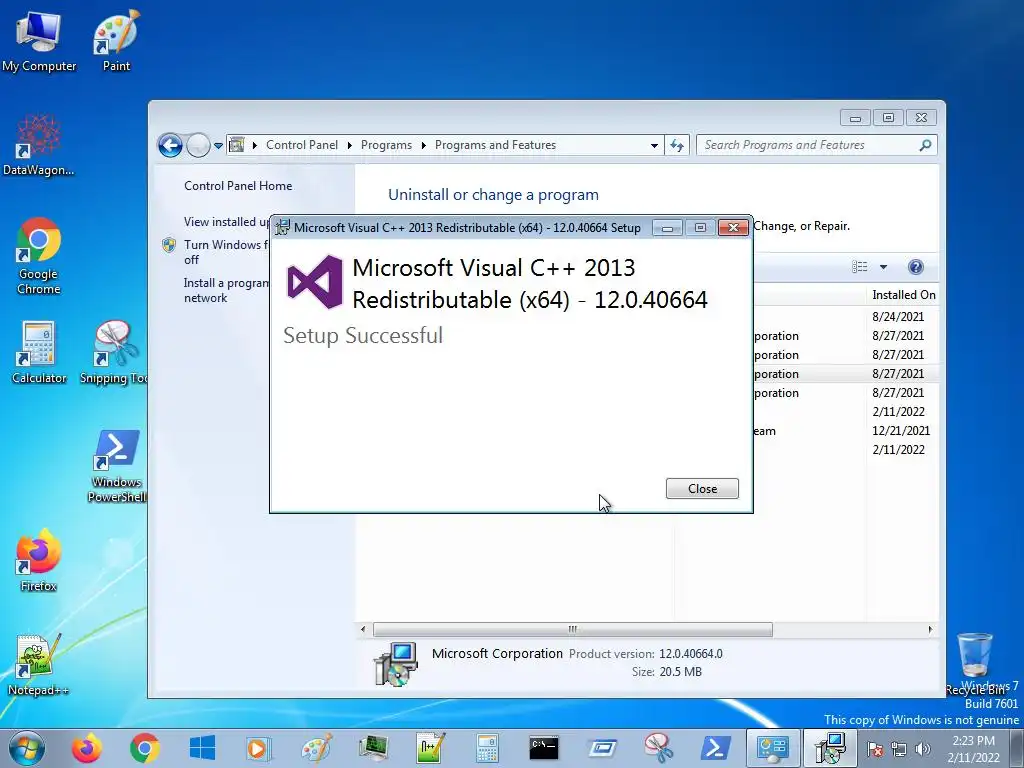Click the horizontal scrollbar thumb in programs list
The image size is (1024, 768).
573,630
